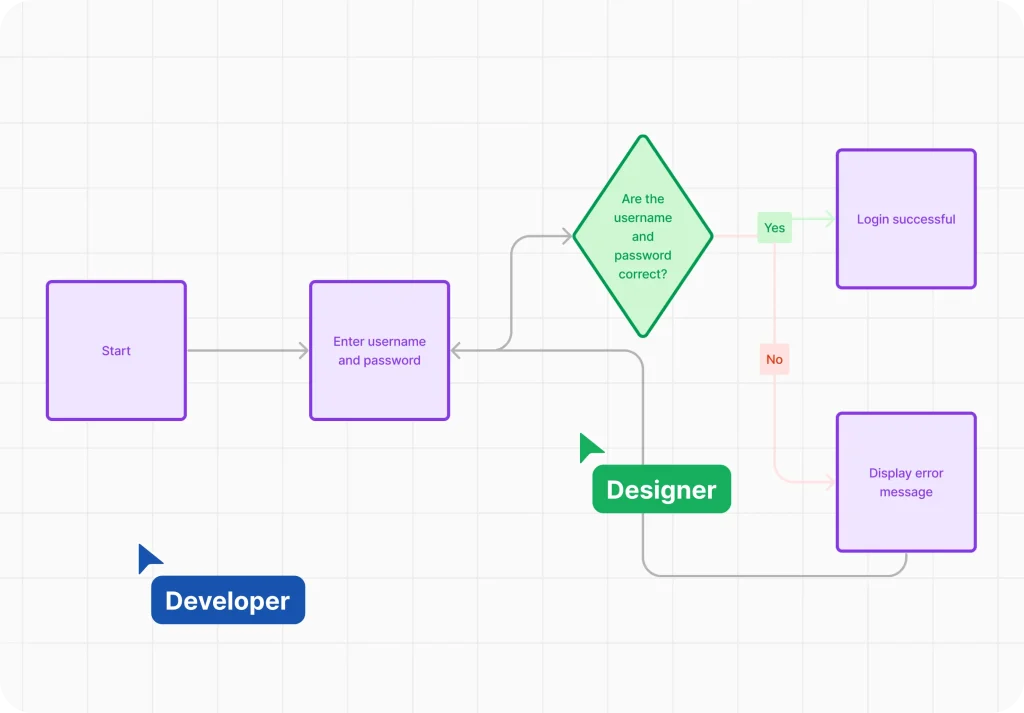Select arrowhead pointing into Display error message
This screenshot has width=1024, height=713.
click(x=830, y=483)
